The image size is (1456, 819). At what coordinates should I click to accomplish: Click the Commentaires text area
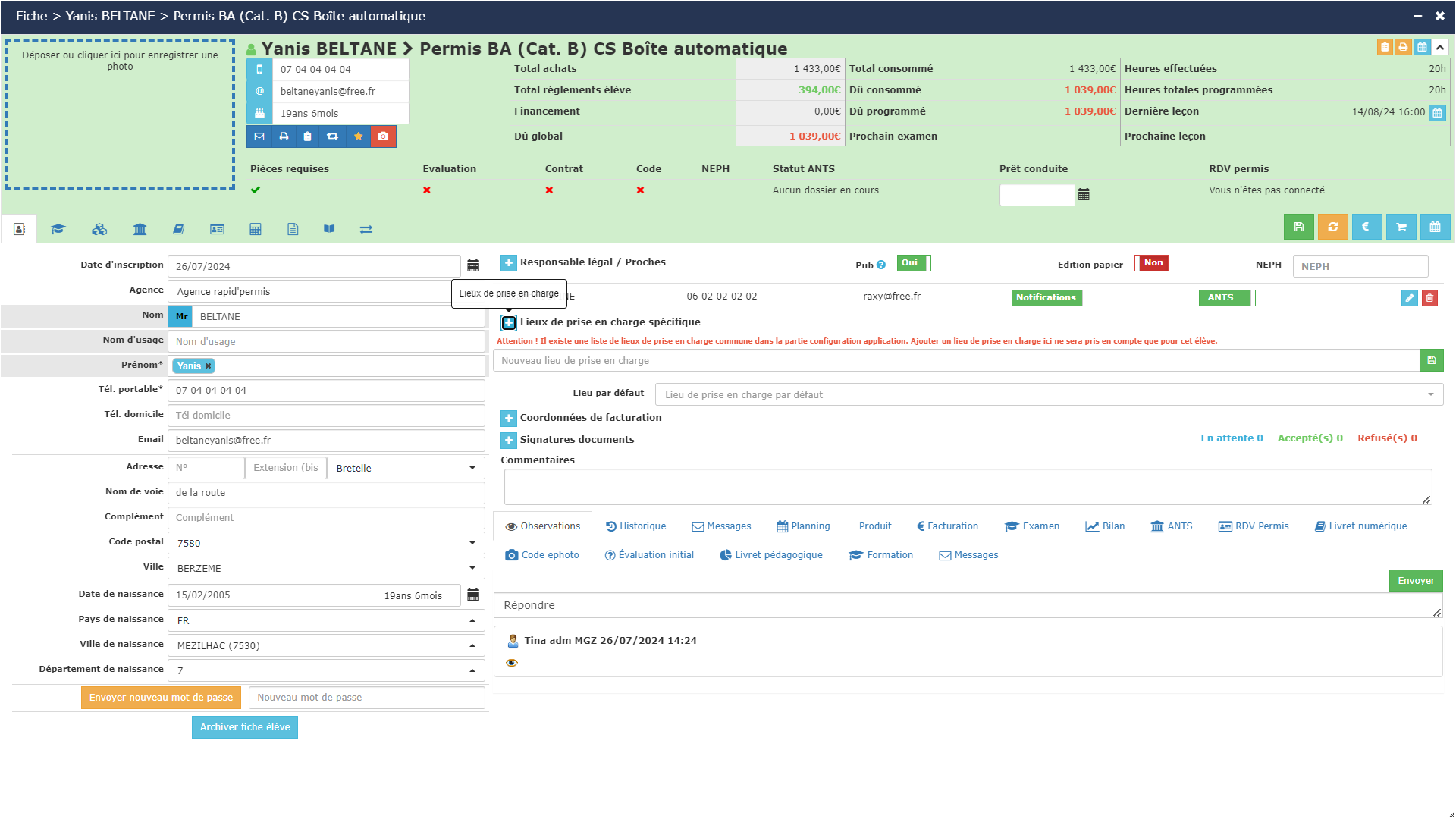coord(967,486)
